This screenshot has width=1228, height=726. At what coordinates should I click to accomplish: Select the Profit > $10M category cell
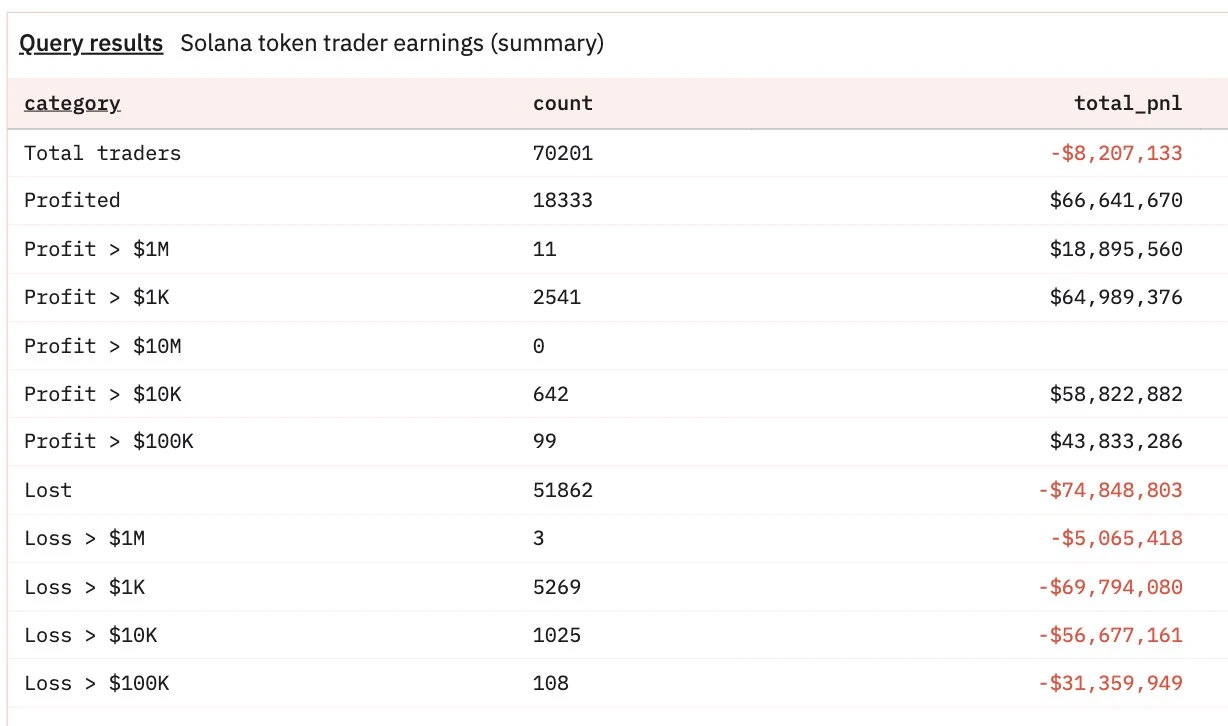click(102, 346)
